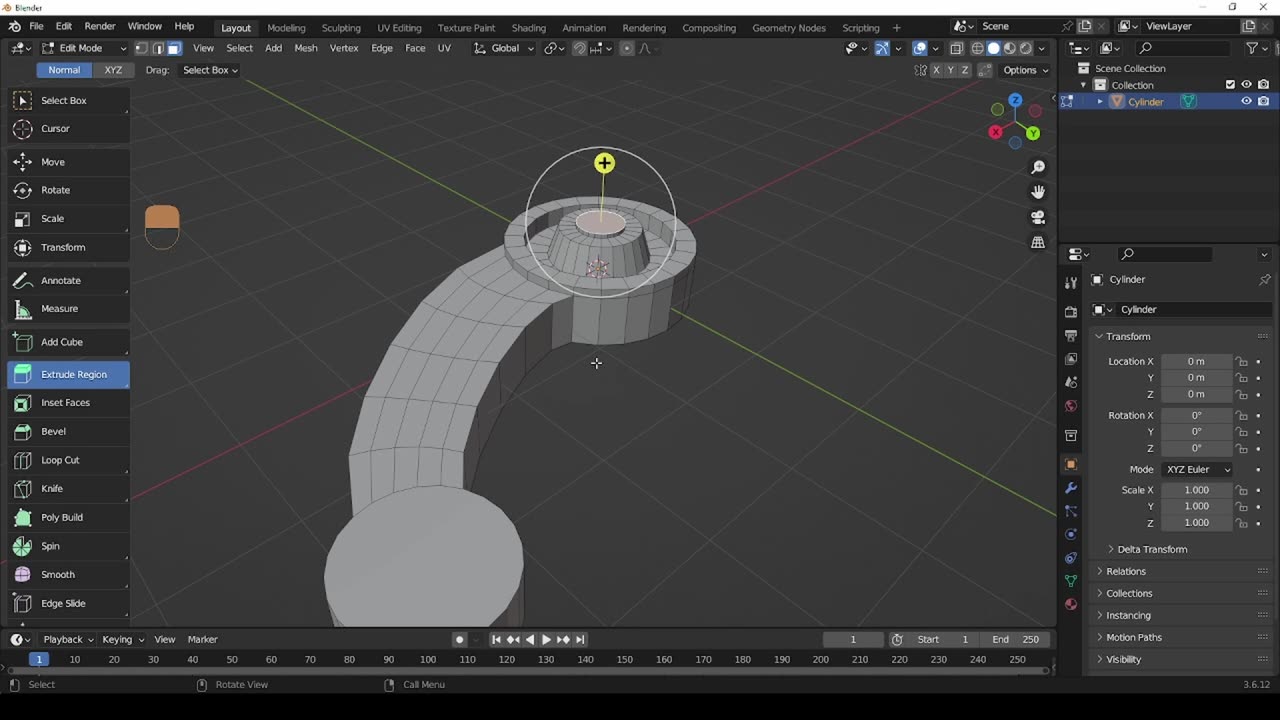Switch to edge select mode
Viewport: 1280px width, 720px height.
pyautogui.click(x=157, y=48)
